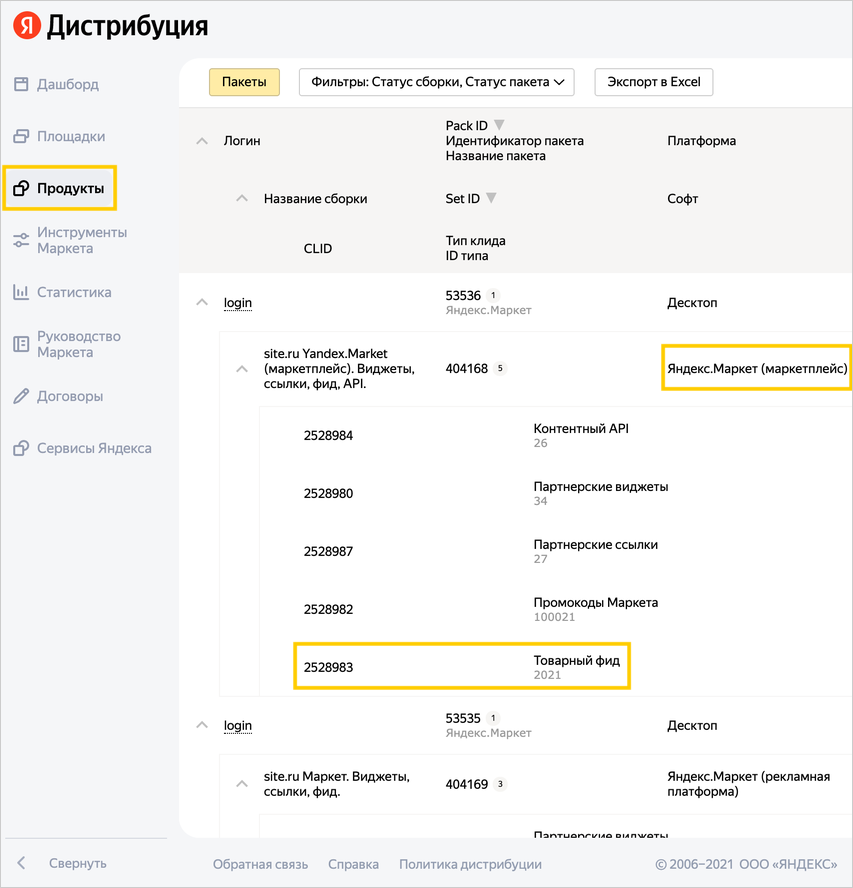Select Продукты in the sidebar

(59, 188)
